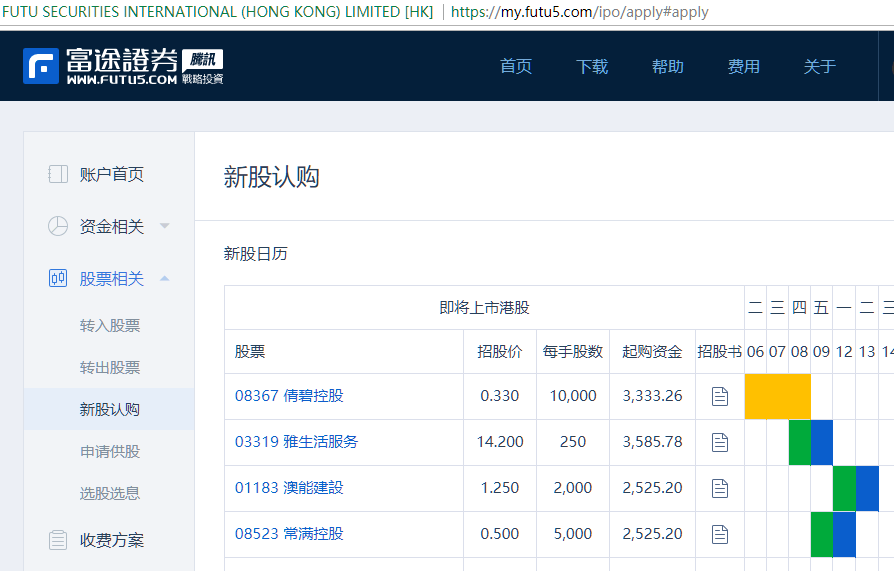Open prospectus icon for 01183 澳能建設
The height and width of the screenshot is (571, 894).
tap(720, 488)
